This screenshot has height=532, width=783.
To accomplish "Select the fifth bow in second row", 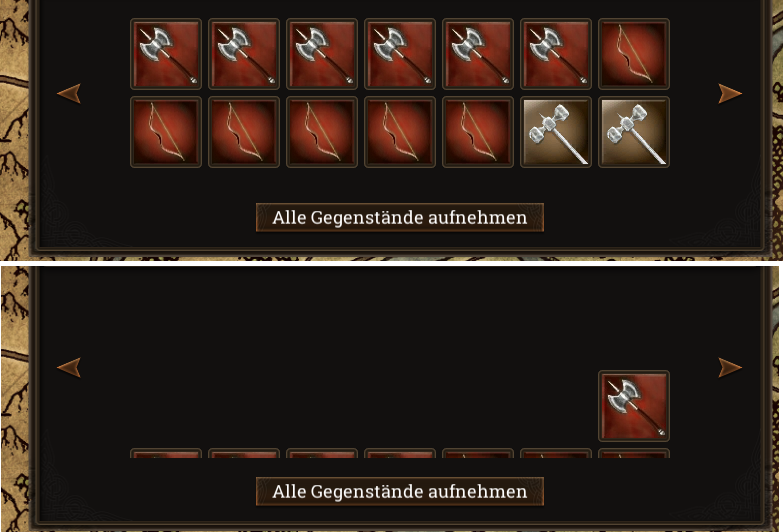I will point(478,132).
